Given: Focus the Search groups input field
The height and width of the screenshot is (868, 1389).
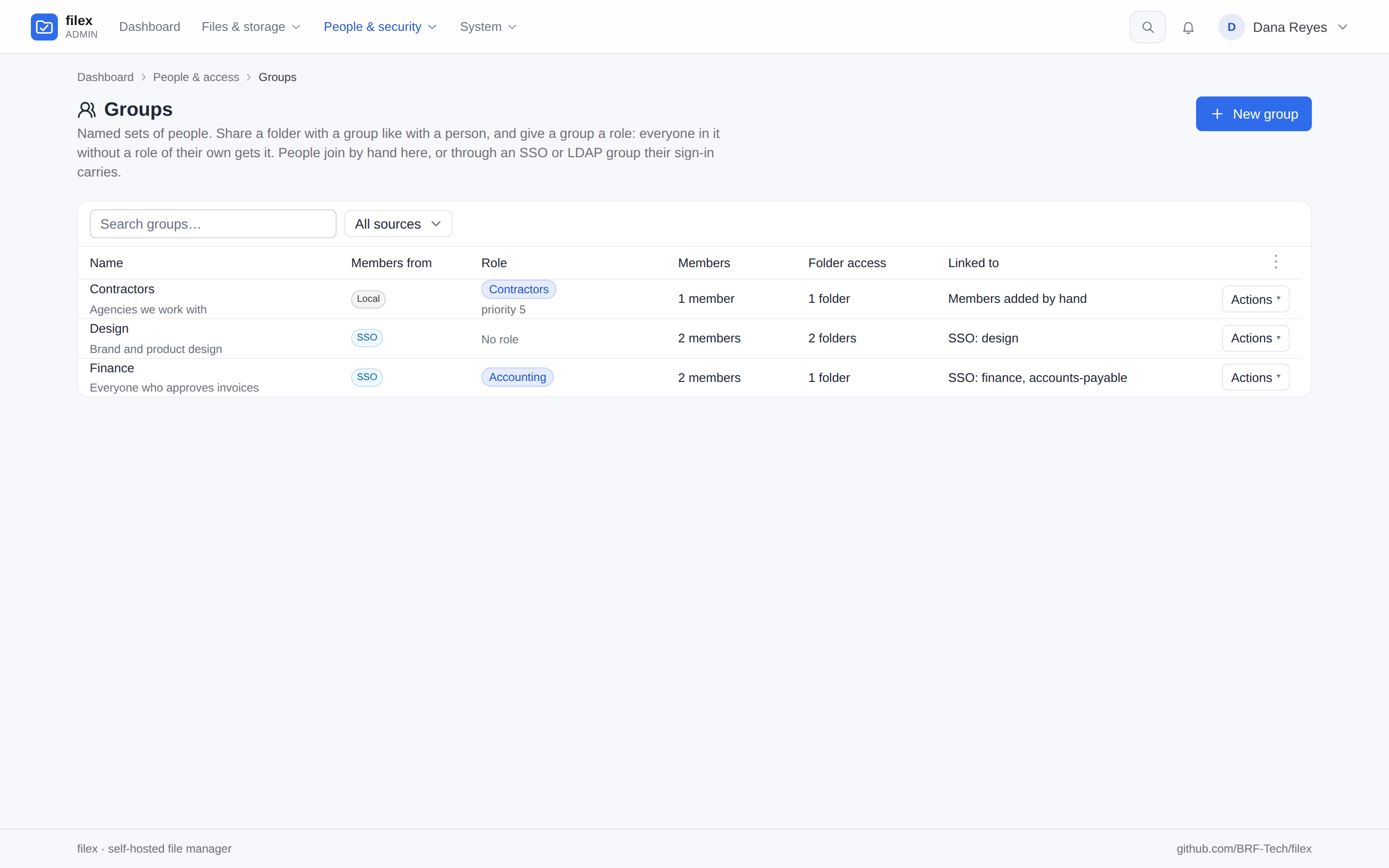Looking at the screenshot, I should pos(213,224).
